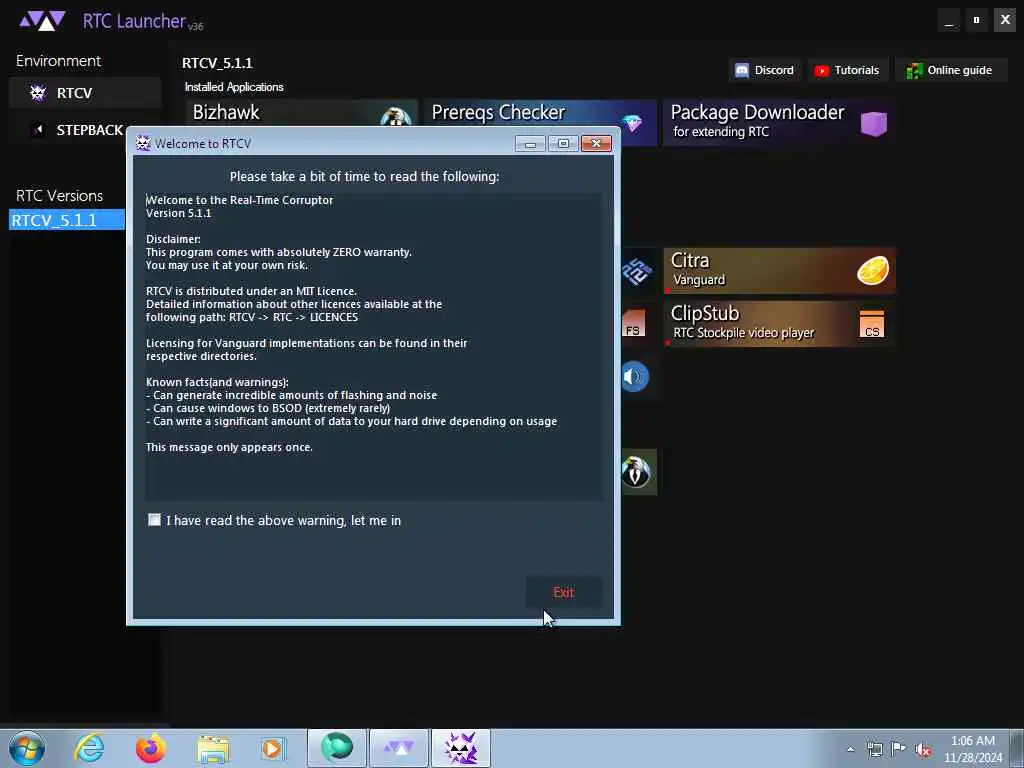
Task: Click the STEPBACK arrow icon in sidebar
Action: point(39,129)
